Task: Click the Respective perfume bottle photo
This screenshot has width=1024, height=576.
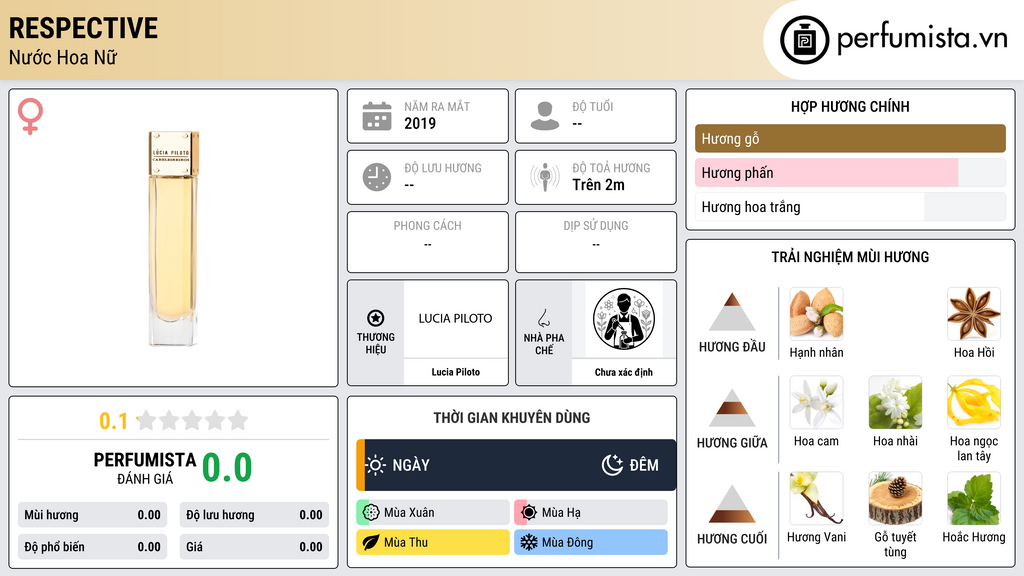Action: pyautogui.click(x=173, y=238)
